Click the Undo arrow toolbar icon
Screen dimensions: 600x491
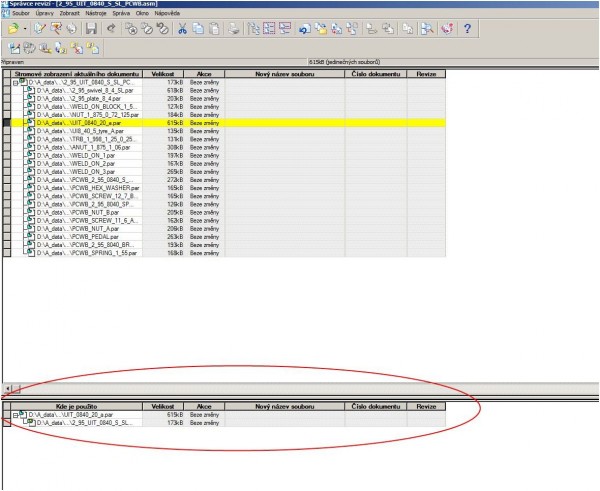click(111, 30)
